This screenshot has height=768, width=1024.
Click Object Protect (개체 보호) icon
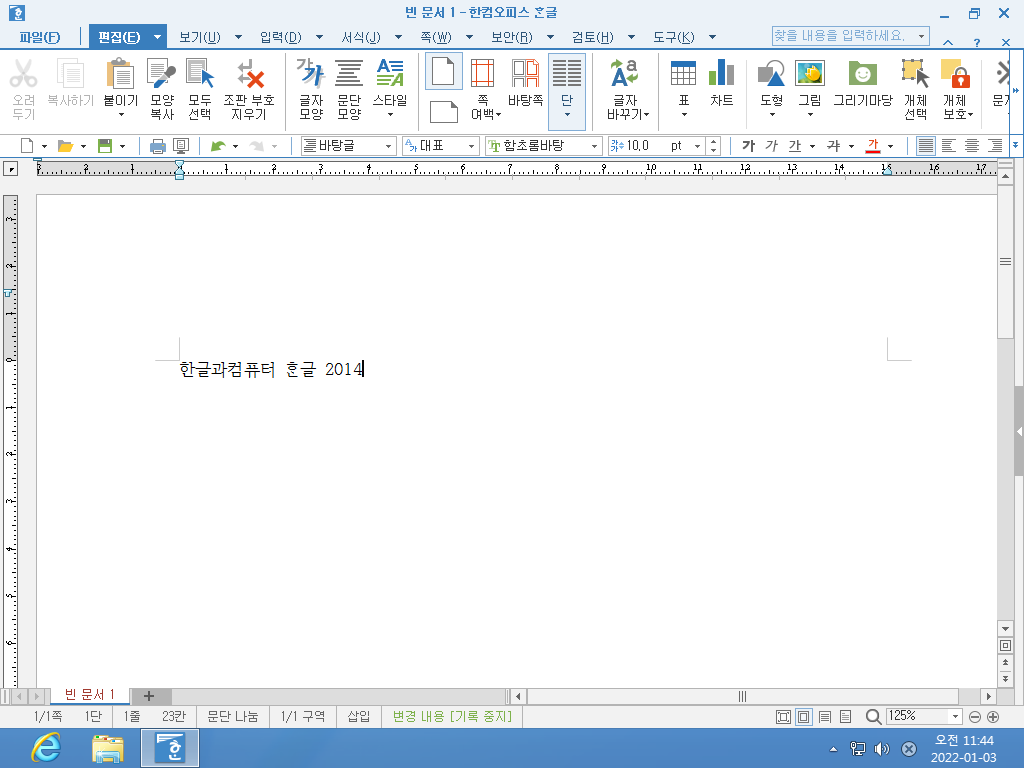(955, 73)
